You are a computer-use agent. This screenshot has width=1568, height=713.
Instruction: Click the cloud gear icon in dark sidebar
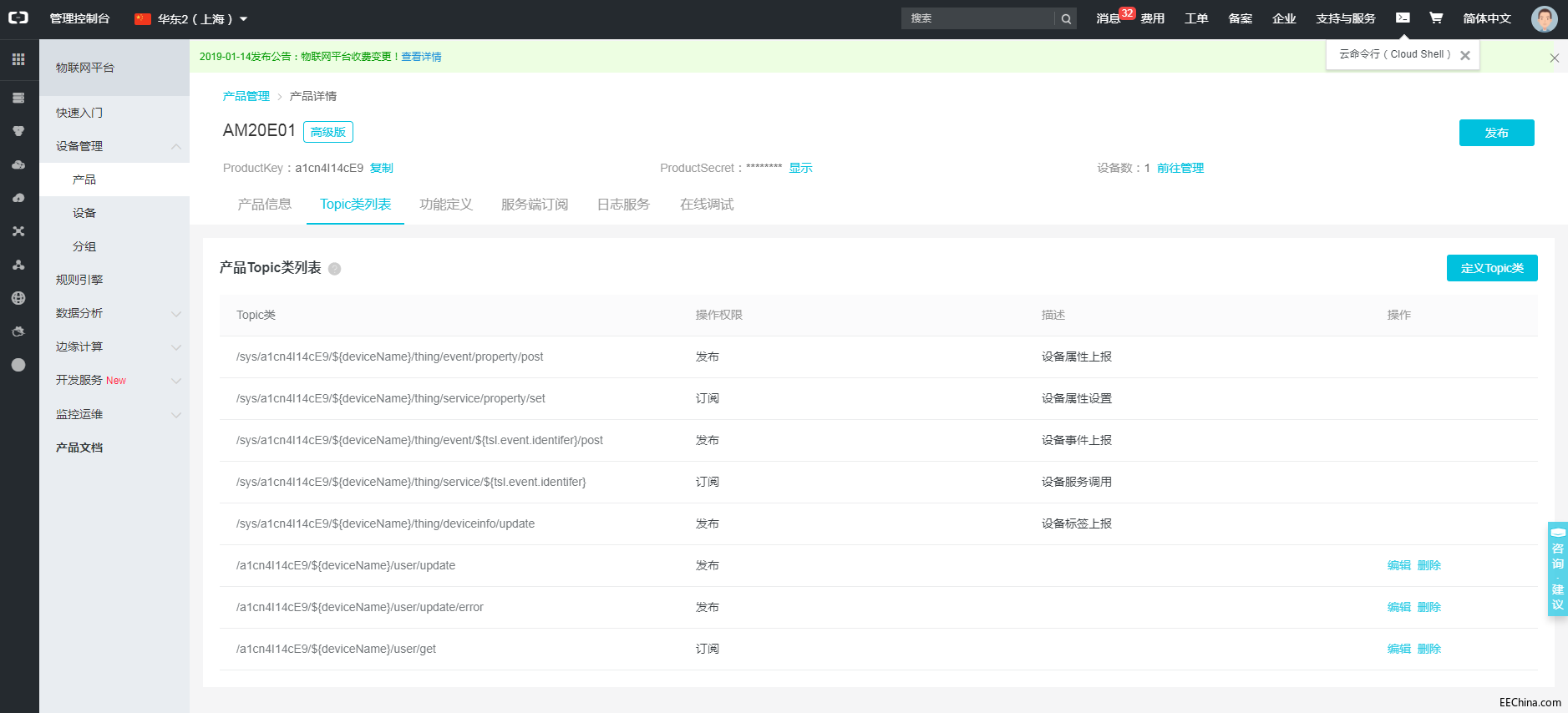coord(18,331)
